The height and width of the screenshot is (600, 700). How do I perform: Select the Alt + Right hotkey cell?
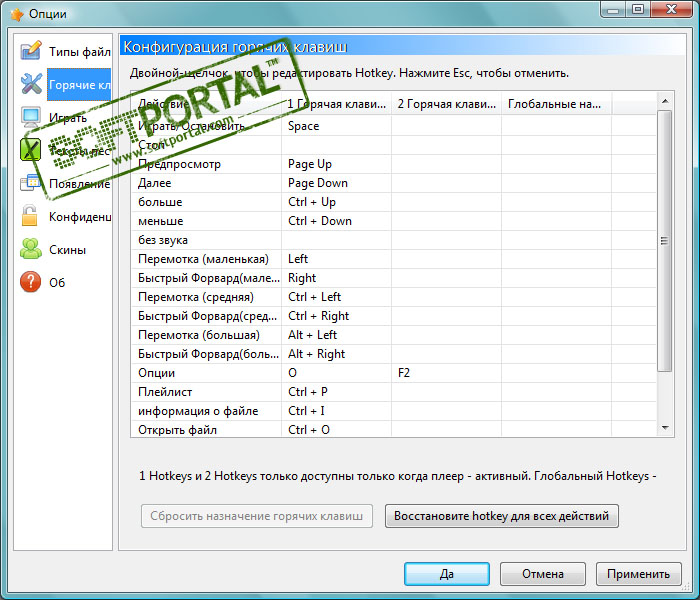tap(337, 354)
